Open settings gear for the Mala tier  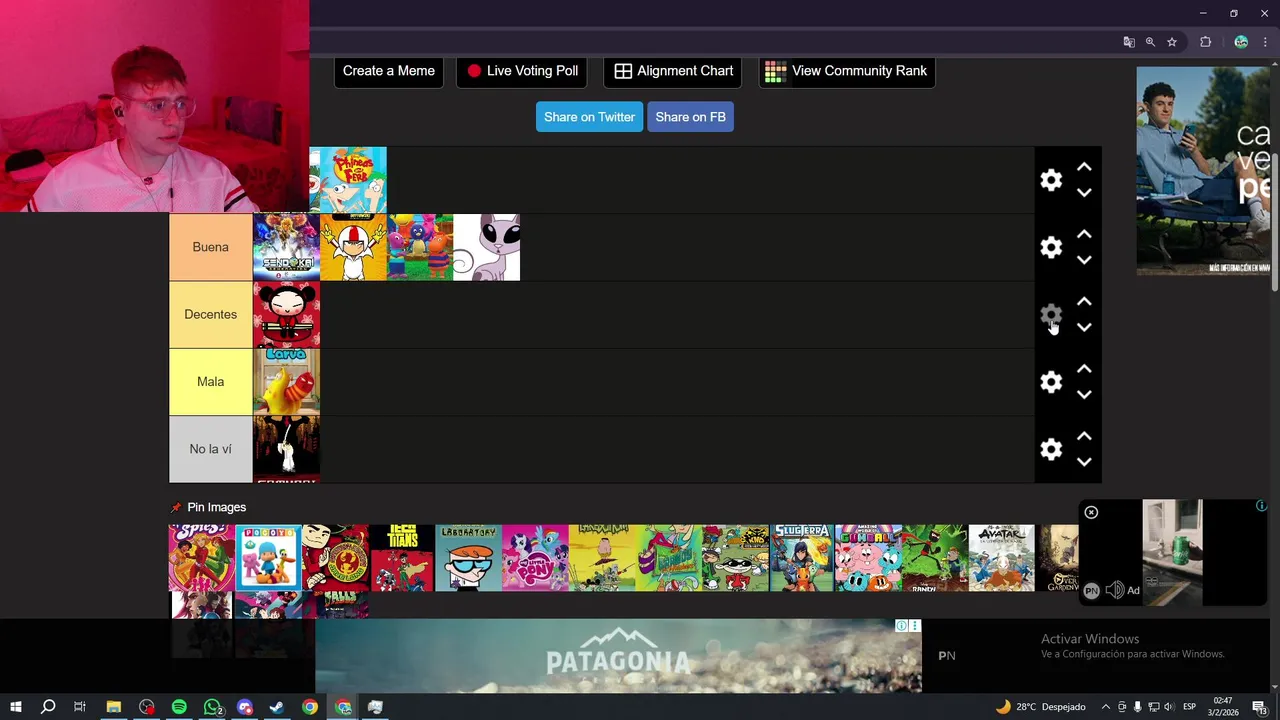(x=1050, y=381)
